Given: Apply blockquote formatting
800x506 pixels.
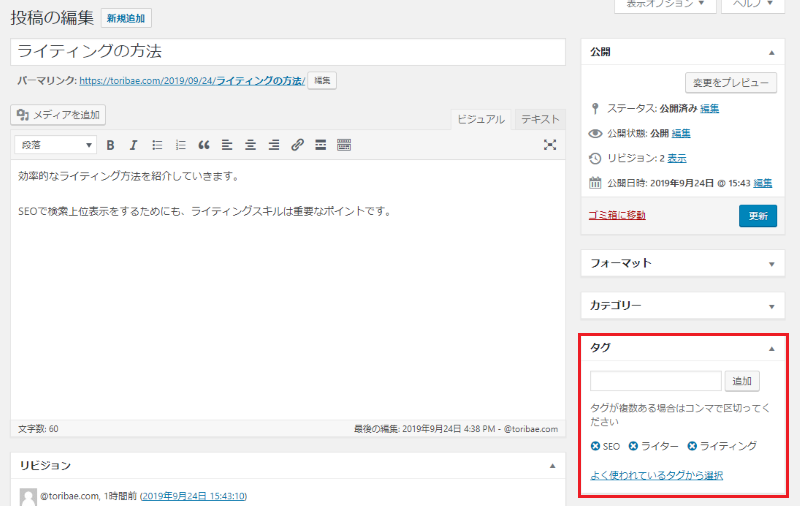Looking at the screenshot, I should (x=204, y=145).
